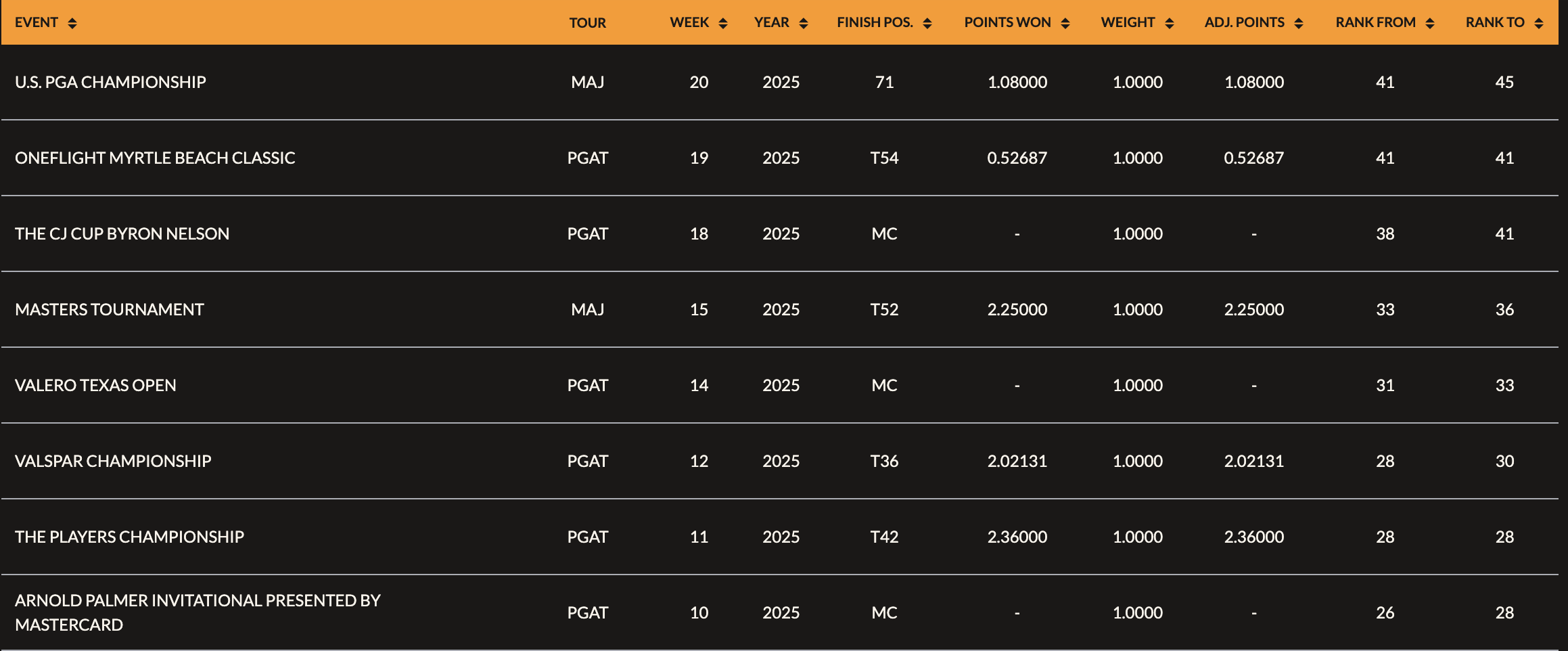Toggle sorting using the YEAR sort arrows

pyautogui.click(x=804, y=23)
